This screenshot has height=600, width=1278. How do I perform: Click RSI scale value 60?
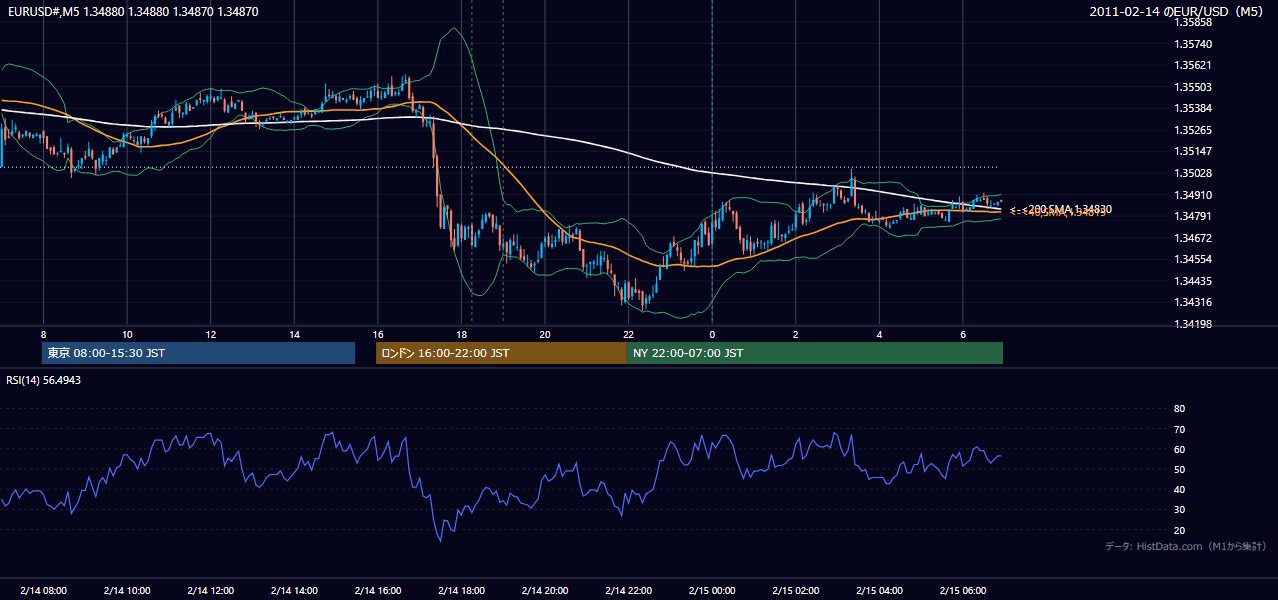(x=1179, y=449)
